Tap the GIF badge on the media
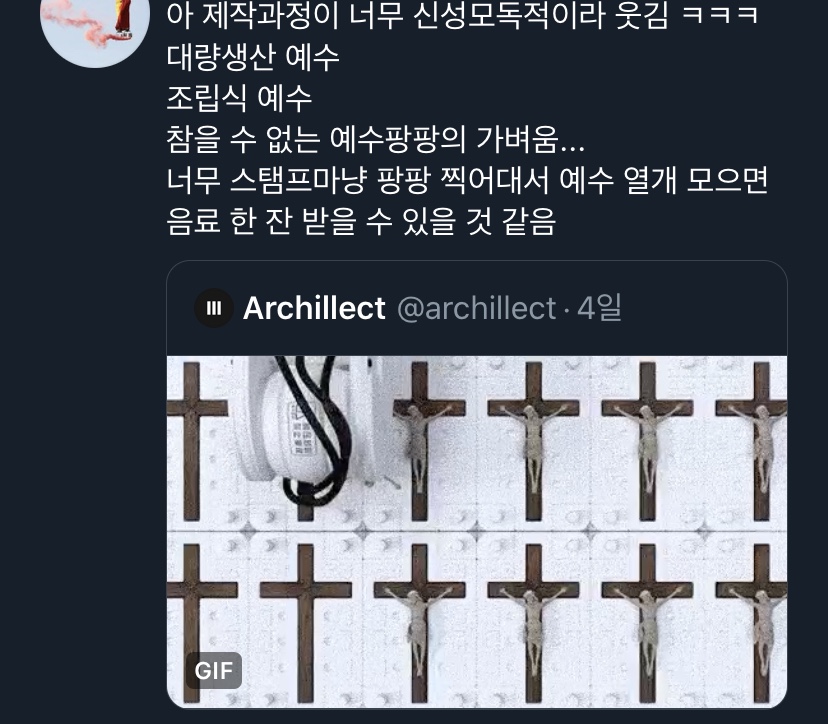This screenshot has width=828, height=724. [214, 670]
